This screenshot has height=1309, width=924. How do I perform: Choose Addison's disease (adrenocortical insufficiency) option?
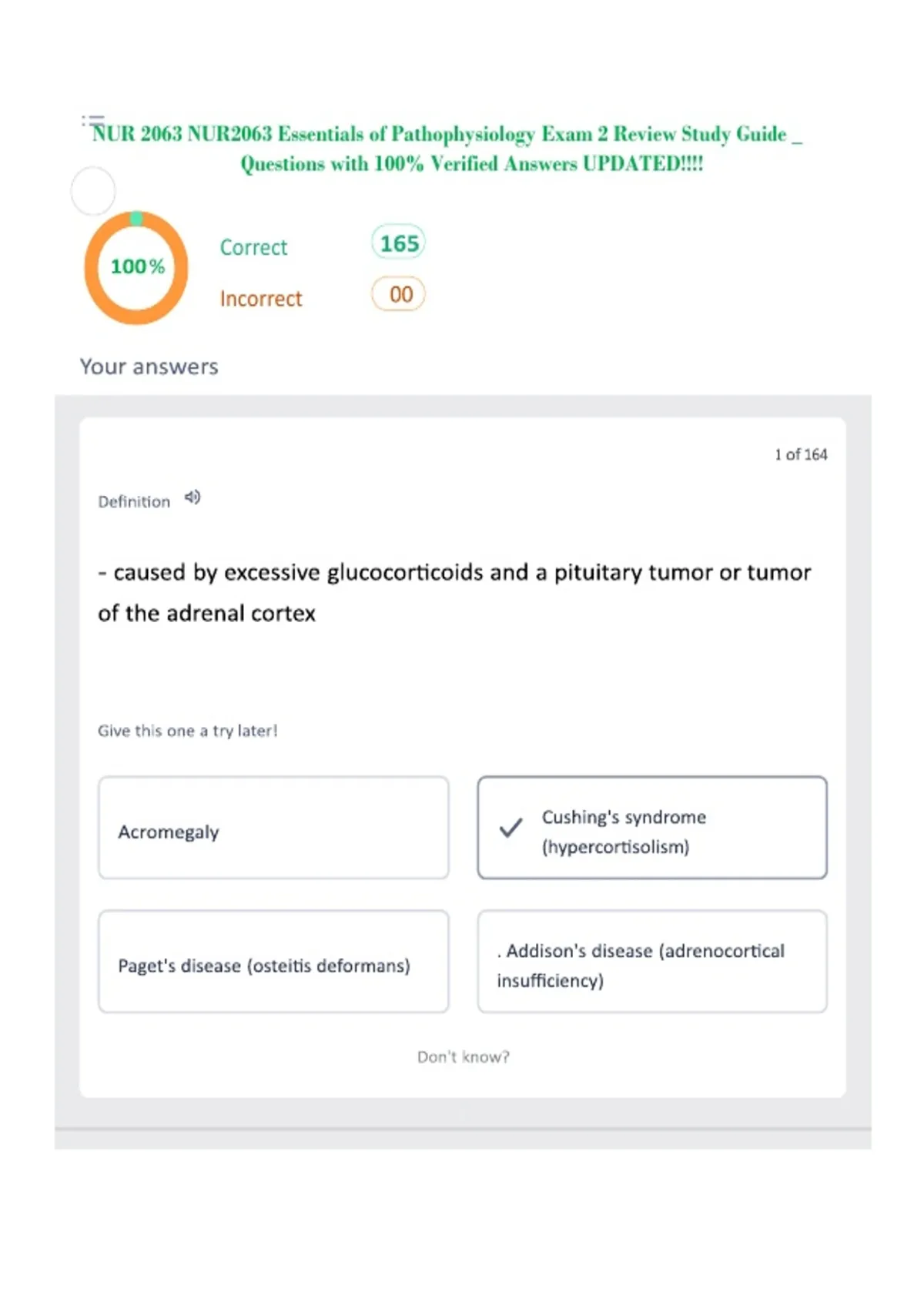point(652,962)
